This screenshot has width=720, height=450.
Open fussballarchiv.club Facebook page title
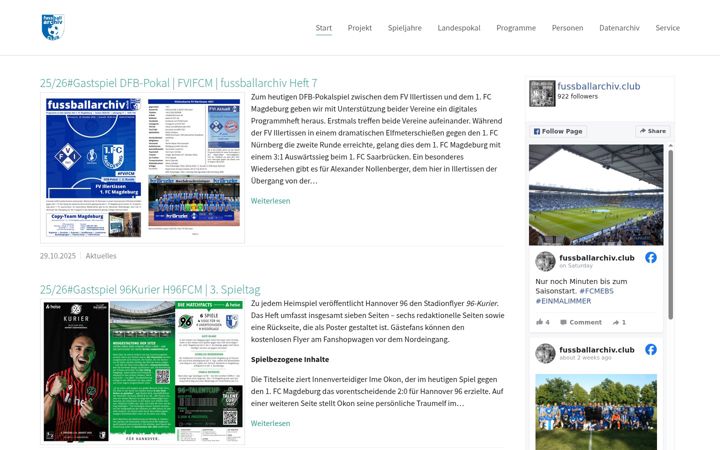point(599,86)
